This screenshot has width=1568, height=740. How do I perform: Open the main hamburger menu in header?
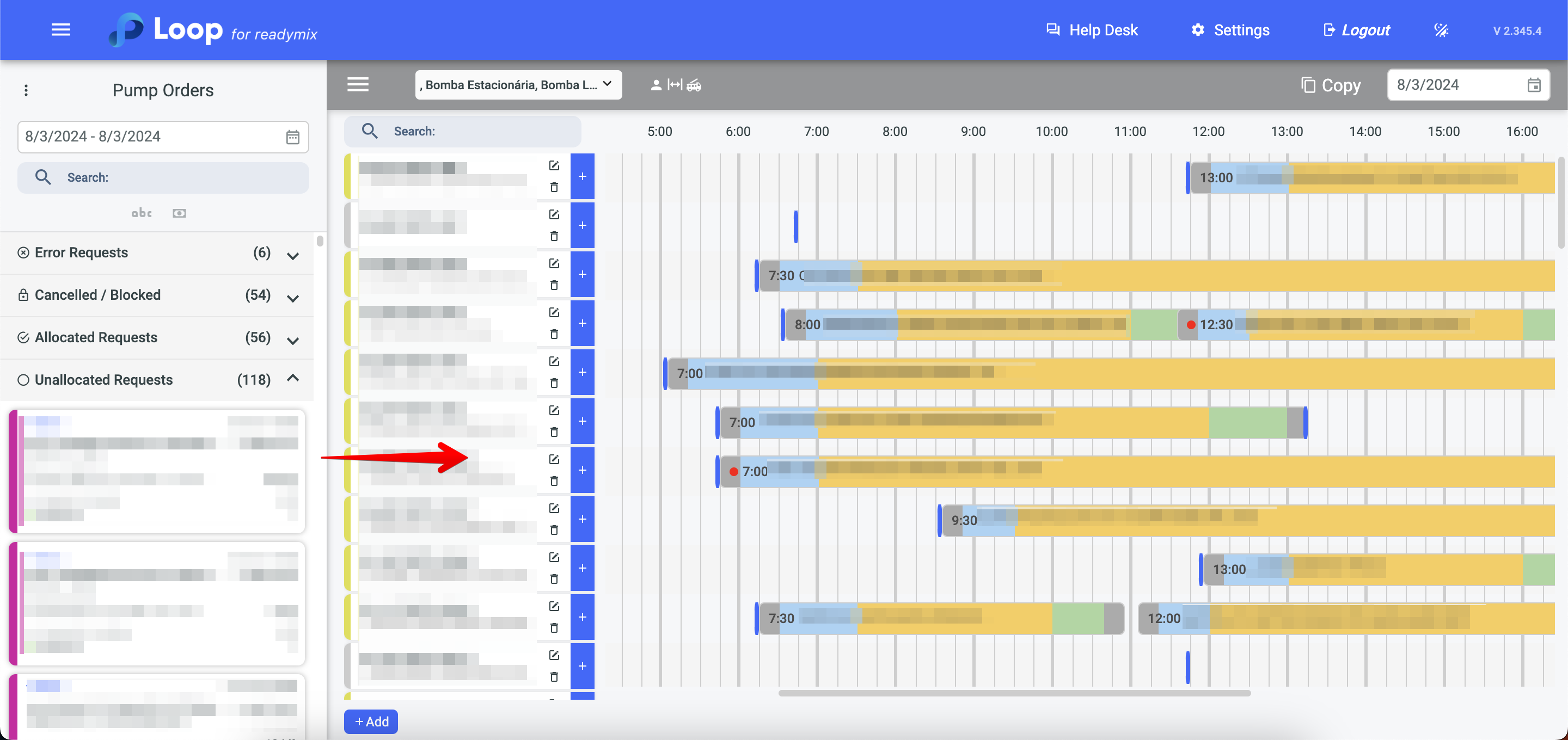click(x=61, y=30)
